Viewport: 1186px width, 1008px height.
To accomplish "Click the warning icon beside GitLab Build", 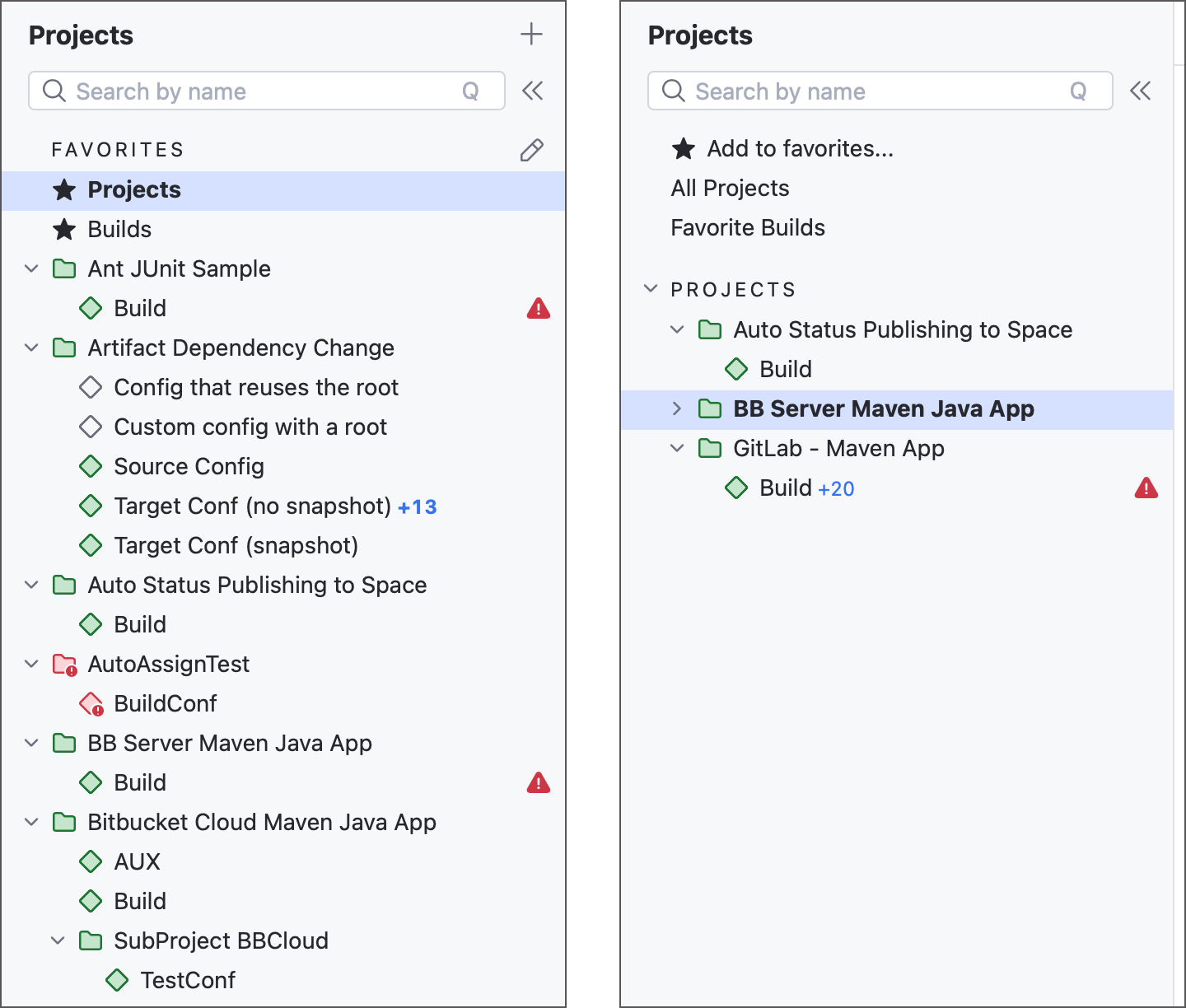I will click(1147, 488).
